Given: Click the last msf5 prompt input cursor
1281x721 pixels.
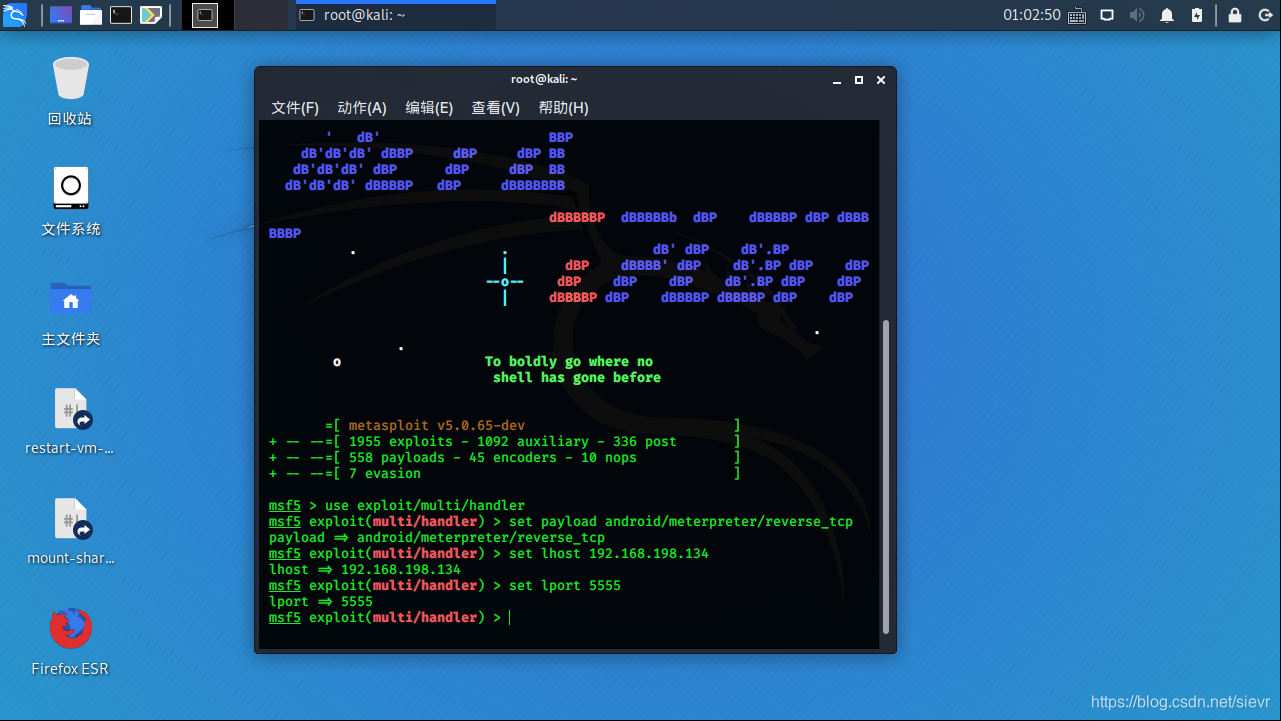Looking at the screenshot, I should click(x=510, y=617).
